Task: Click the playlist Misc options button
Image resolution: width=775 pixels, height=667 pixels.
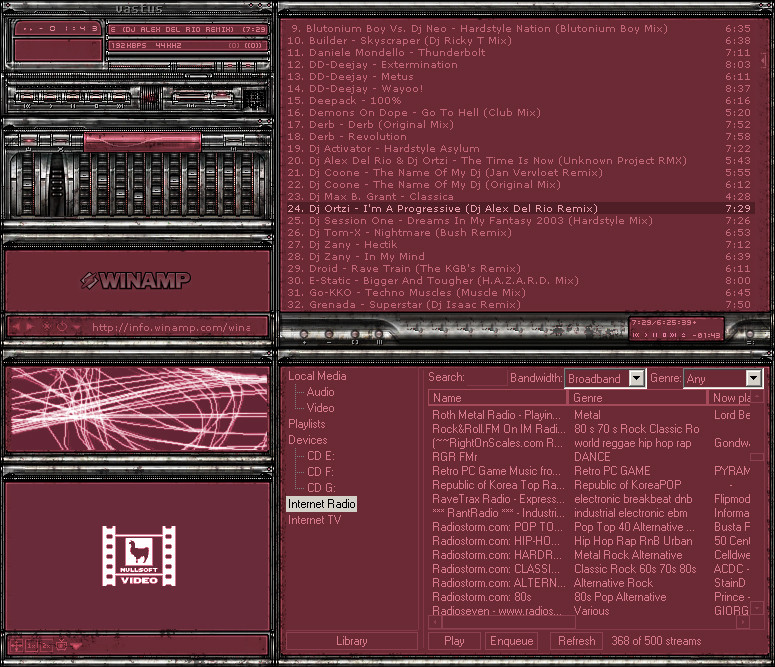Action: tap(379, 335)
